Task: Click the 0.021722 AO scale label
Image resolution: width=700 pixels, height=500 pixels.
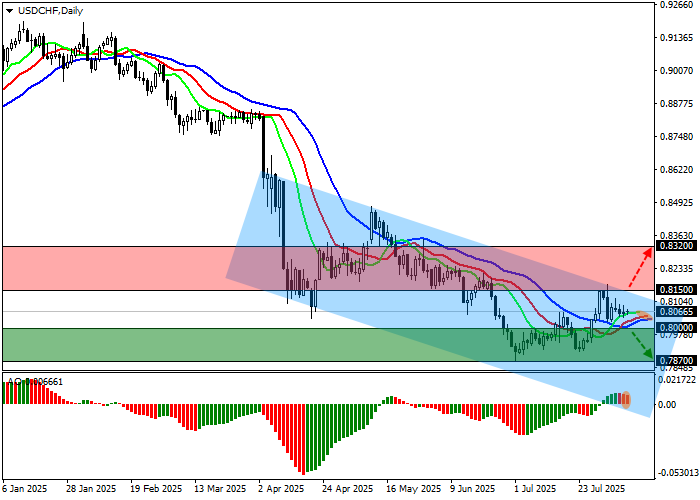Action: 677,379
